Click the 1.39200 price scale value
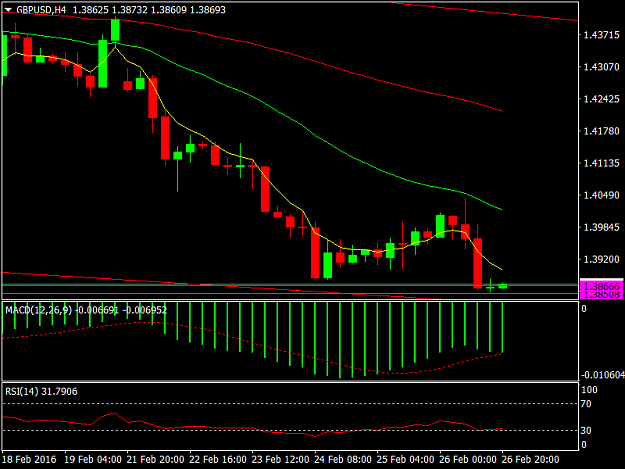The width and height of the screenshot is (625, 469). click(601, 259)
